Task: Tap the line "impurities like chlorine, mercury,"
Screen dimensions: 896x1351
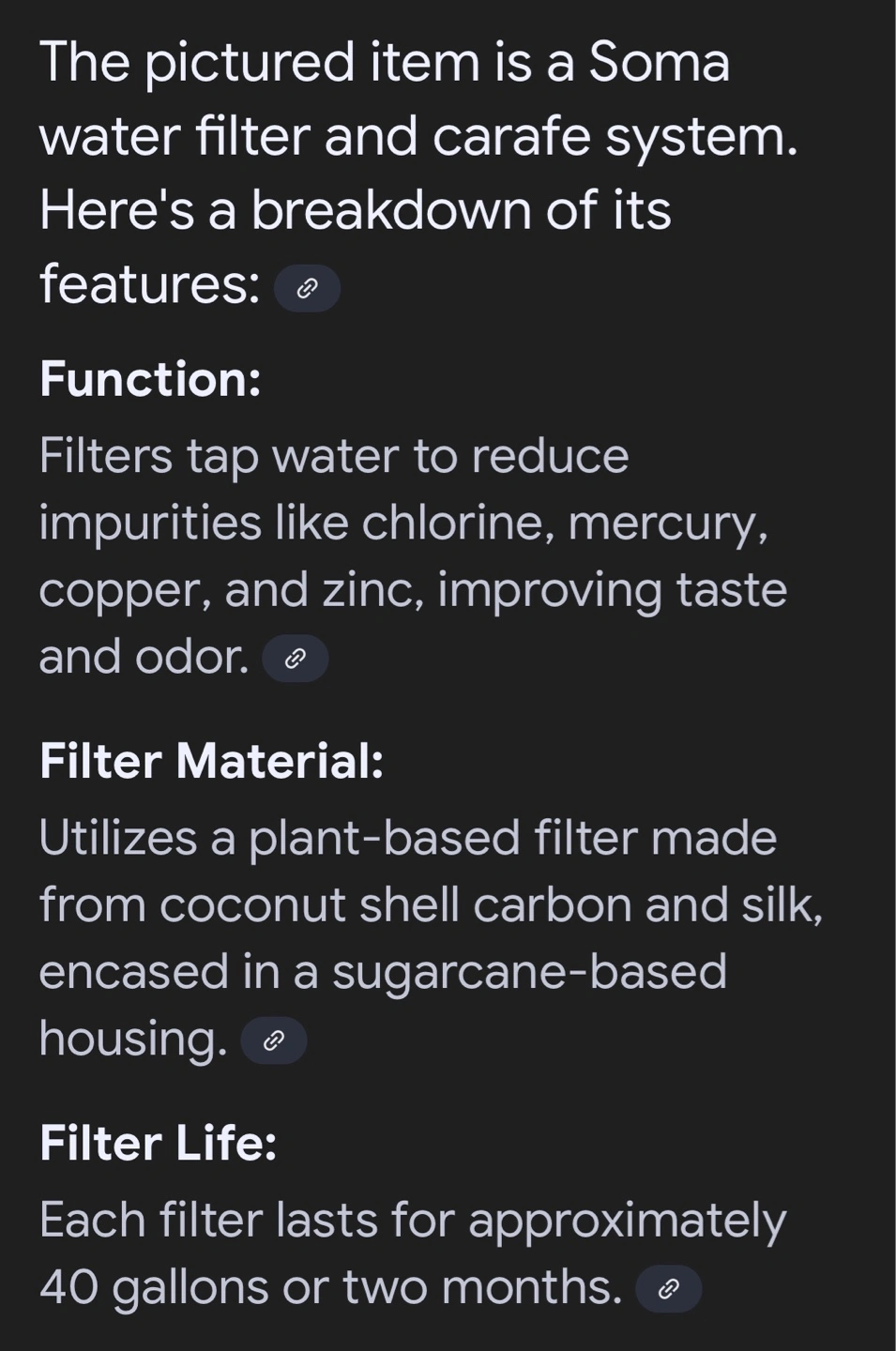Action: pos(404,524)
